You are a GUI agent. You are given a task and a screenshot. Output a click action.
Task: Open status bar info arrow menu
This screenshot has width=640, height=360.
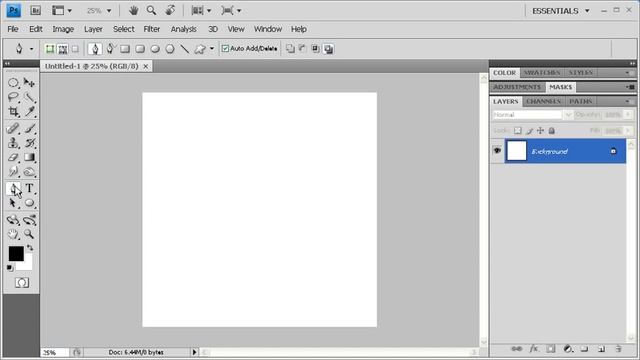click(194, 352)
